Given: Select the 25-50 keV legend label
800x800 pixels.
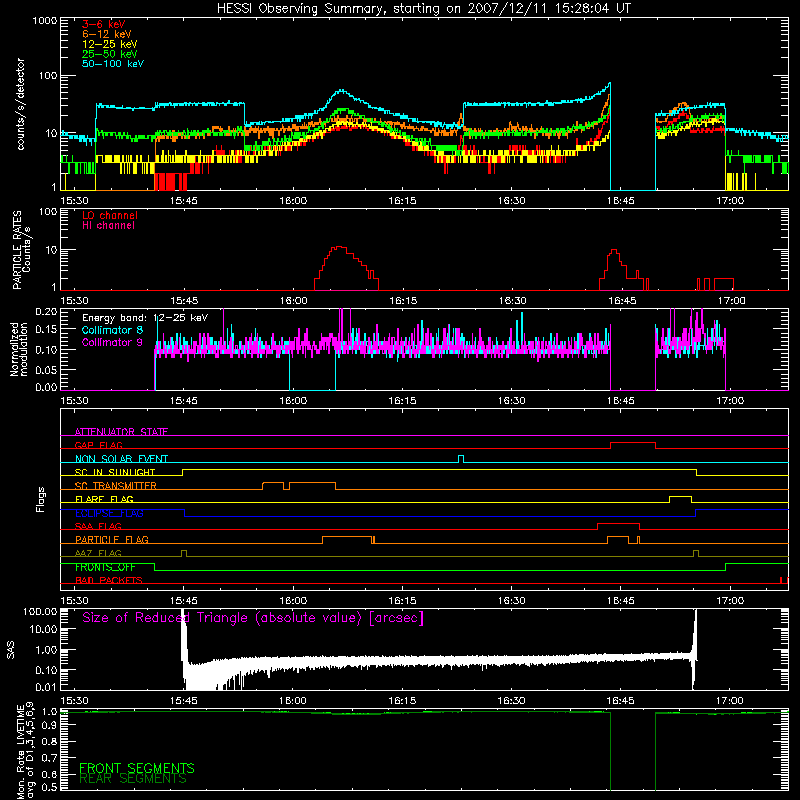Looking at the screenshot, I should [x=110, y=54].
